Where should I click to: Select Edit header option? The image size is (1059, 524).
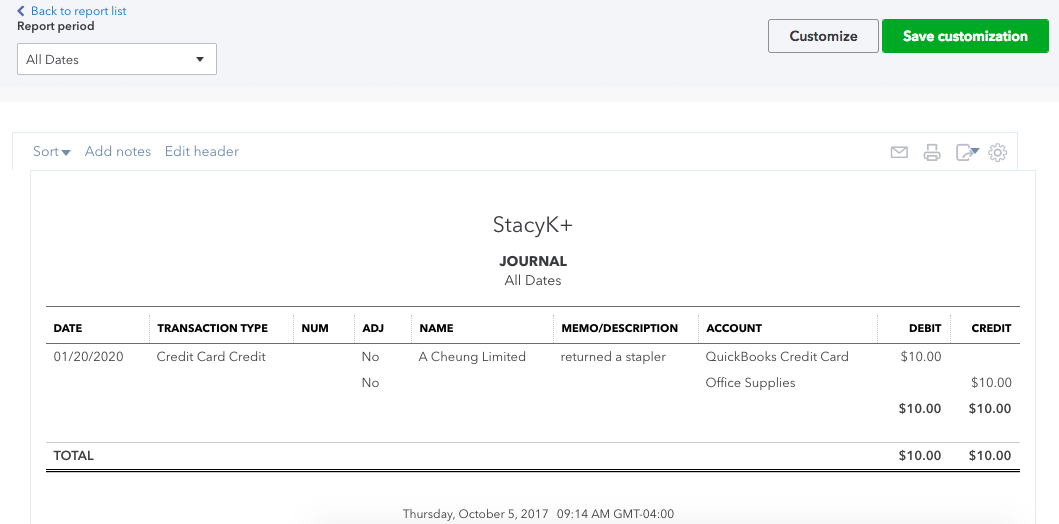click(x=202, y=152)
